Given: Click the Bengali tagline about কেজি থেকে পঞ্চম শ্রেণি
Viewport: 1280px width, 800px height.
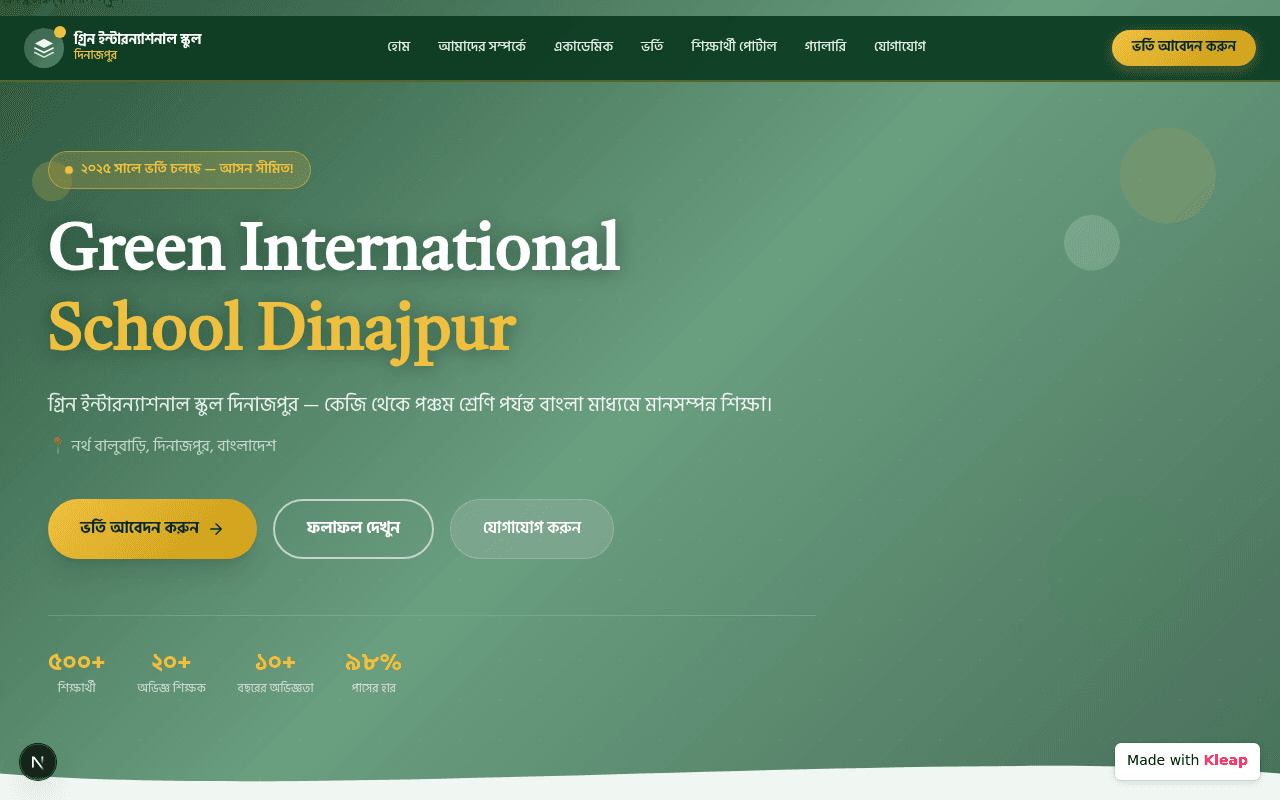Looking at the screenshot, I should (410, 405).
